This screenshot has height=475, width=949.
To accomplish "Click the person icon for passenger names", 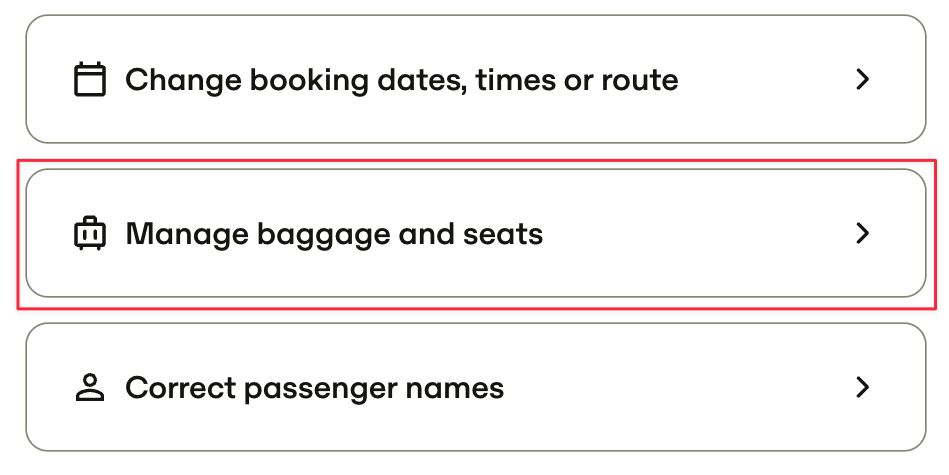I will (90, 387).
